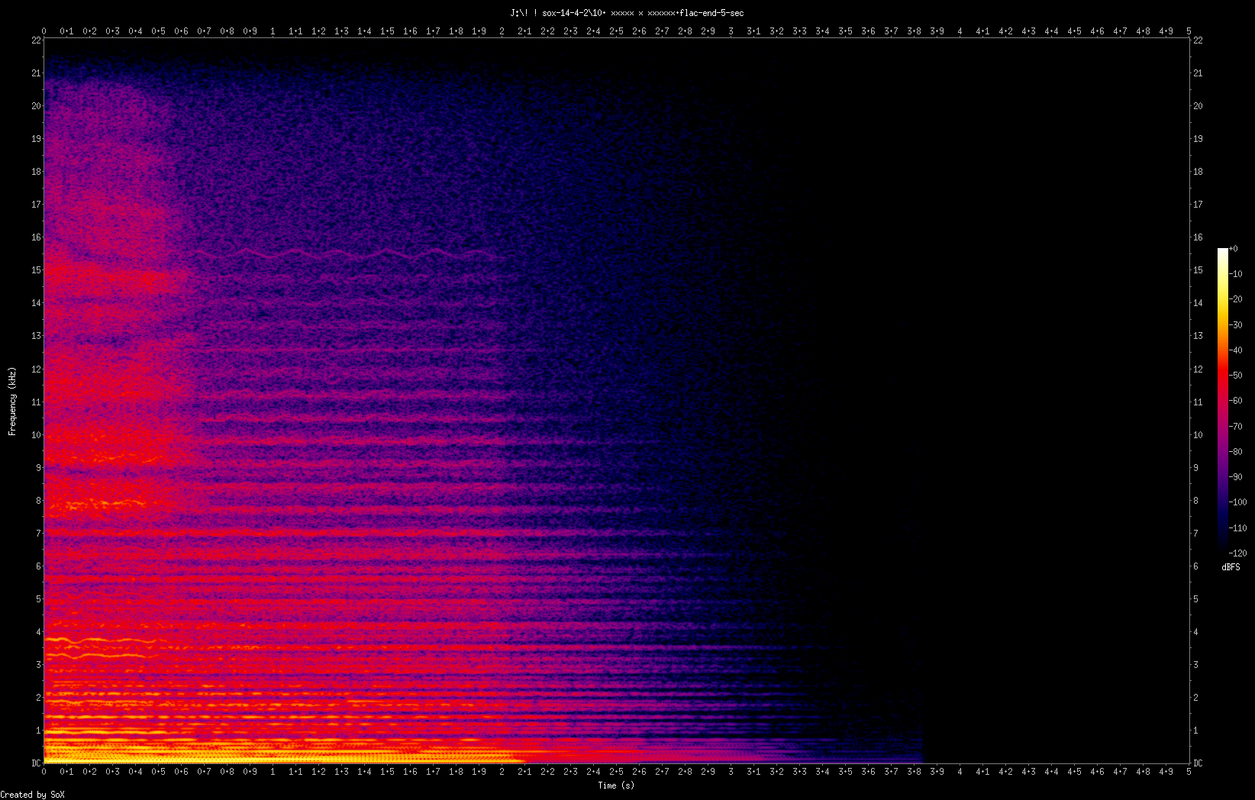1255x800 pixels.
Task: Click "2·5" on the top time axis
Action: pyautogui.click(x=616, y=31)
